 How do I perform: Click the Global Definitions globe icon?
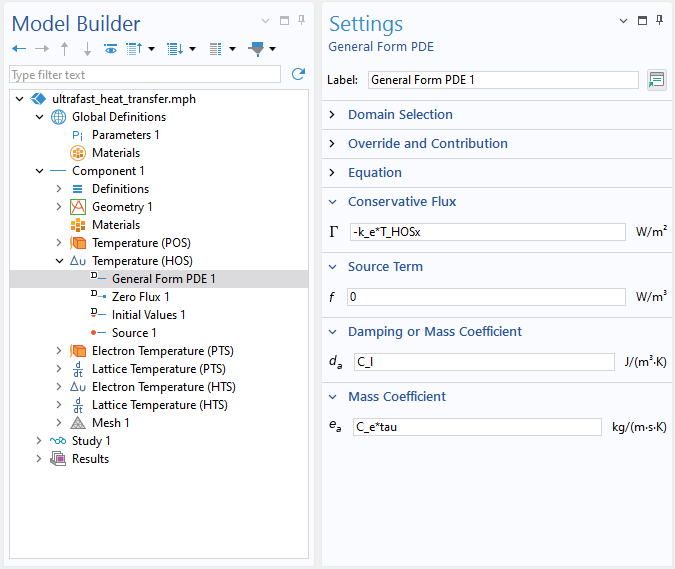click(x=59, y=117)
